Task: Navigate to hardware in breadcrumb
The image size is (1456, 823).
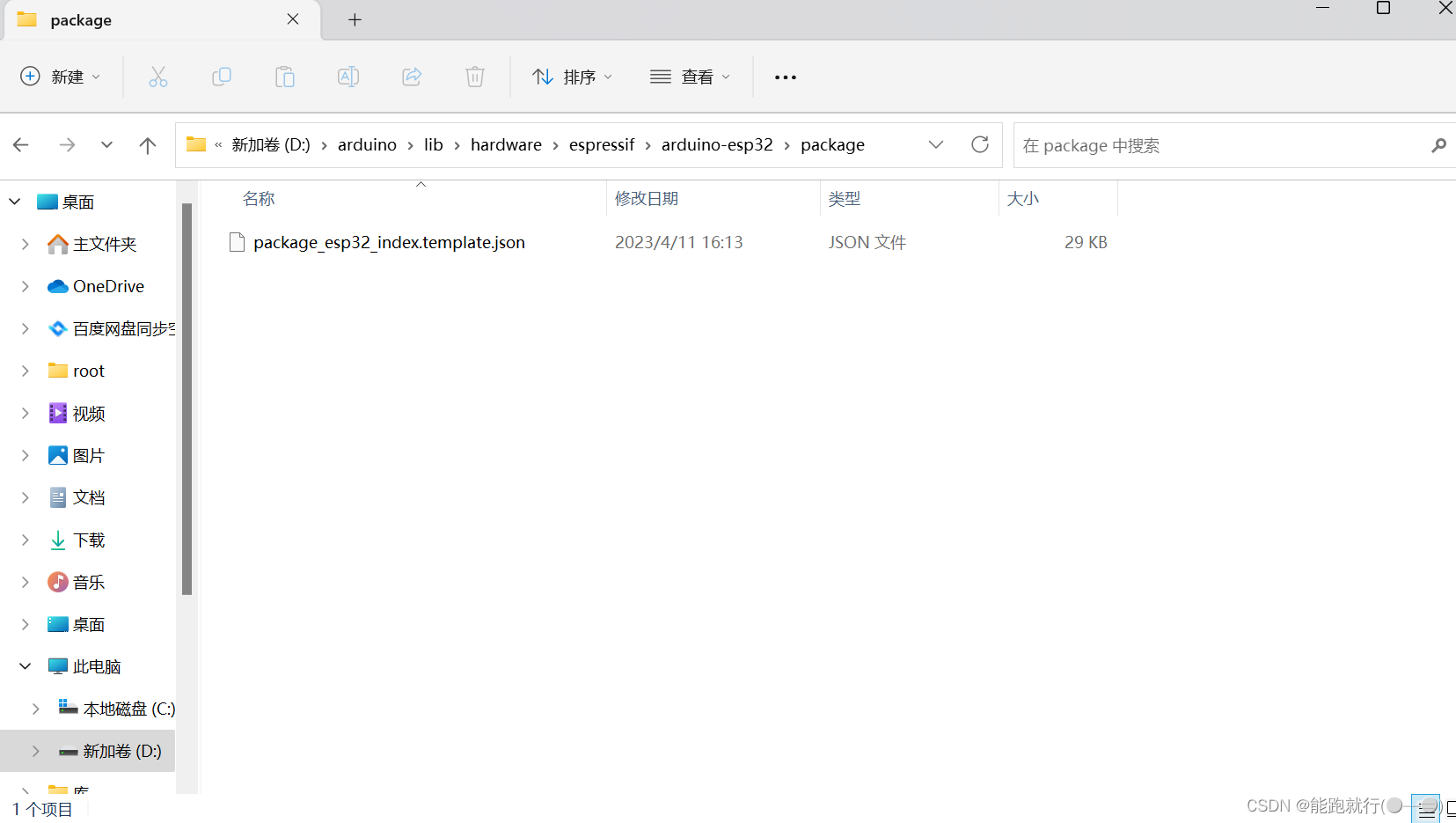Action: pyautogui.click(x=506, y=144)
